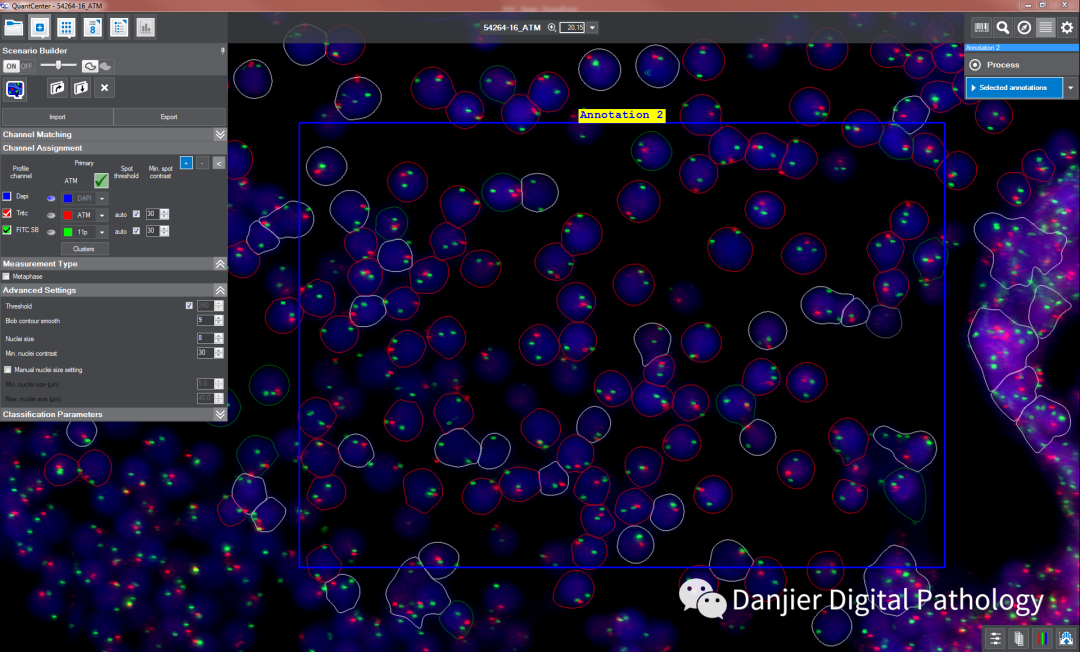This screenshot has width=1080, height=652.
Task: Toggle Tritc channel visibility oval
Action: [x=51, y=215]
